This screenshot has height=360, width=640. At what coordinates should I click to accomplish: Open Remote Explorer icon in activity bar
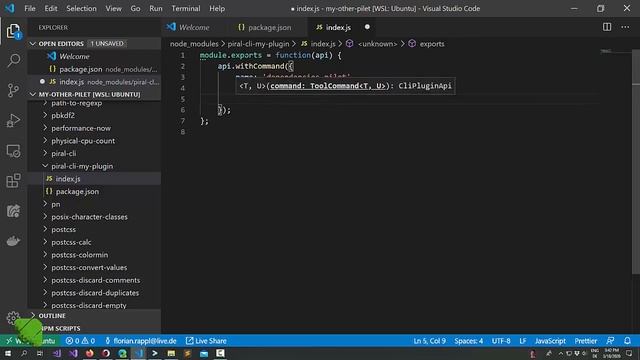[x=13, y=151]
